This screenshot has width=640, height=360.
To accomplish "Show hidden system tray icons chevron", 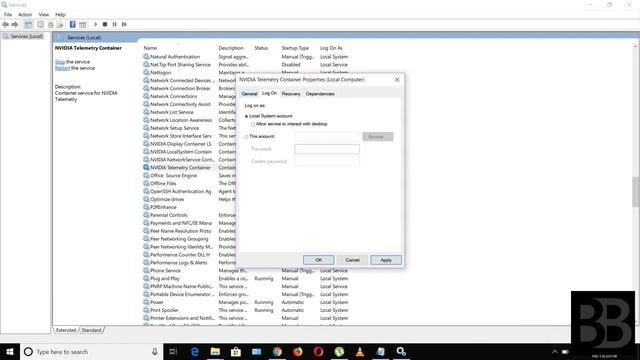I will (554, 351).
